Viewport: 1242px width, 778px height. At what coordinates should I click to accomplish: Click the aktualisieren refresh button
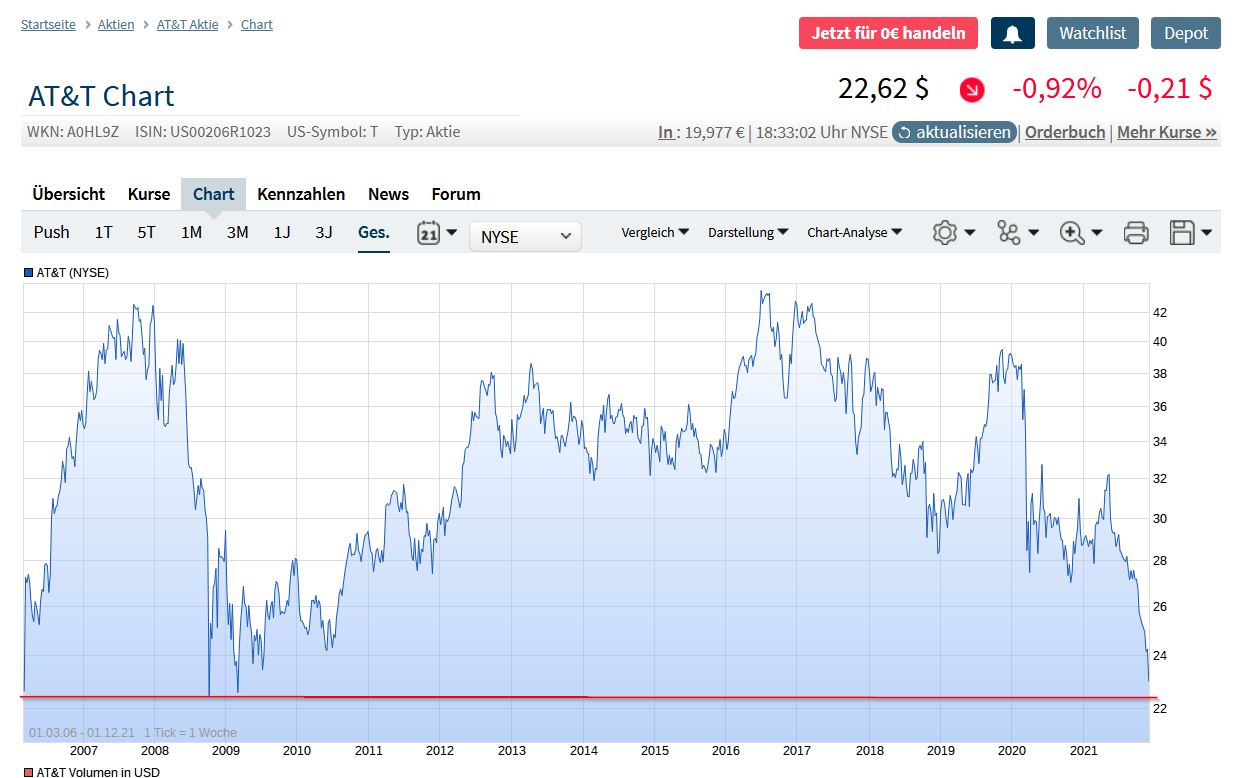(955, 132)
